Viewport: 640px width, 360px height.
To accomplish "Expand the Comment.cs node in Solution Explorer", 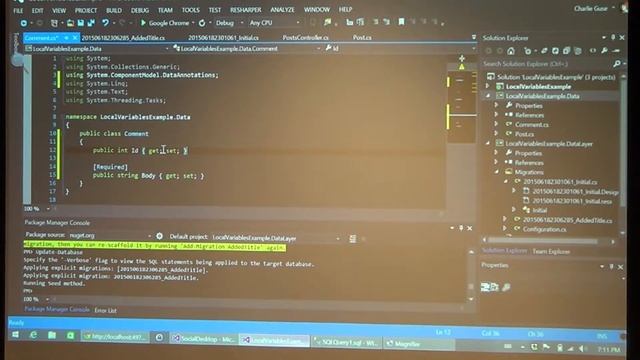I will pyautogui.click(x=497, y=124).
